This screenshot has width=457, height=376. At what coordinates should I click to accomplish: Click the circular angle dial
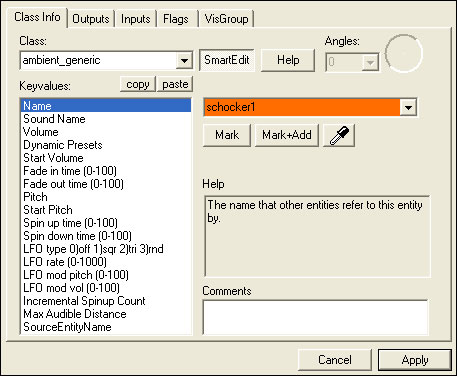[x=404, y=53]
